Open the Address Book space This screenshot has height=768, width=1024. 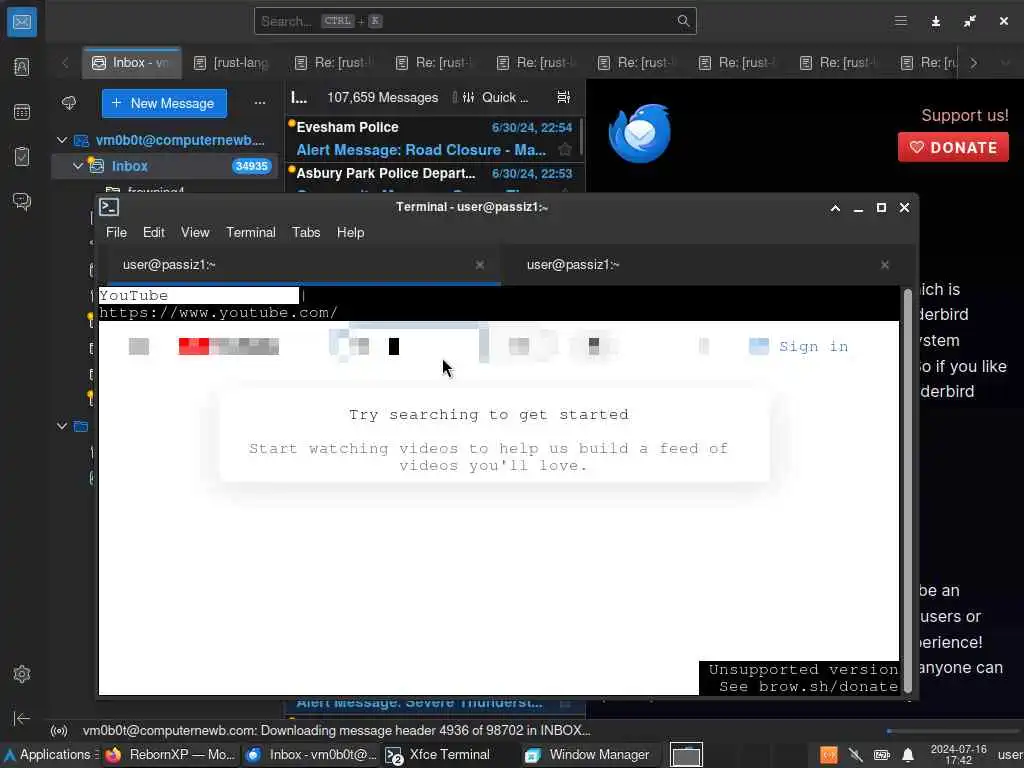pos(22,67)
